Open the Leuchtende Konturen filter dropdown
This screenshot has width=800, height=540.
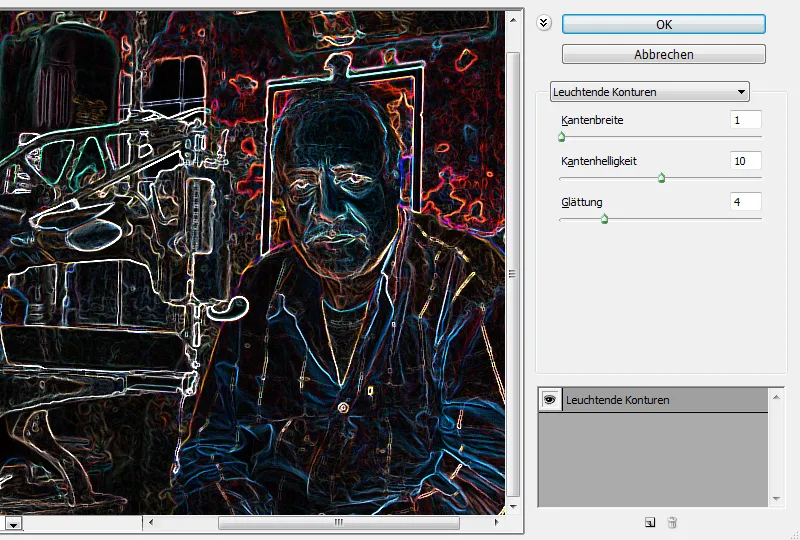tap(649, 92)
